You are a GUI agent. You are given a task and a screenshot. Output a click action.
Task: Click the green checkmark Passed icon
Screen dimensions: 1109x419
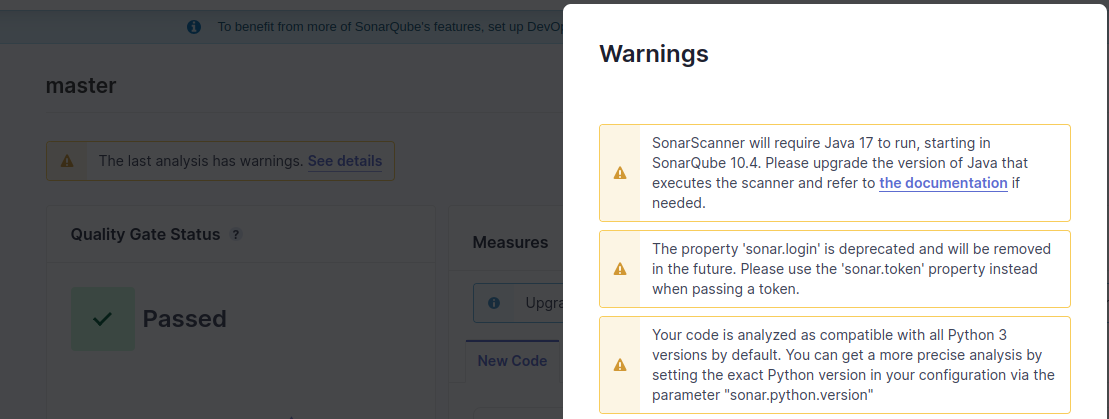click(x=103, y=319)
